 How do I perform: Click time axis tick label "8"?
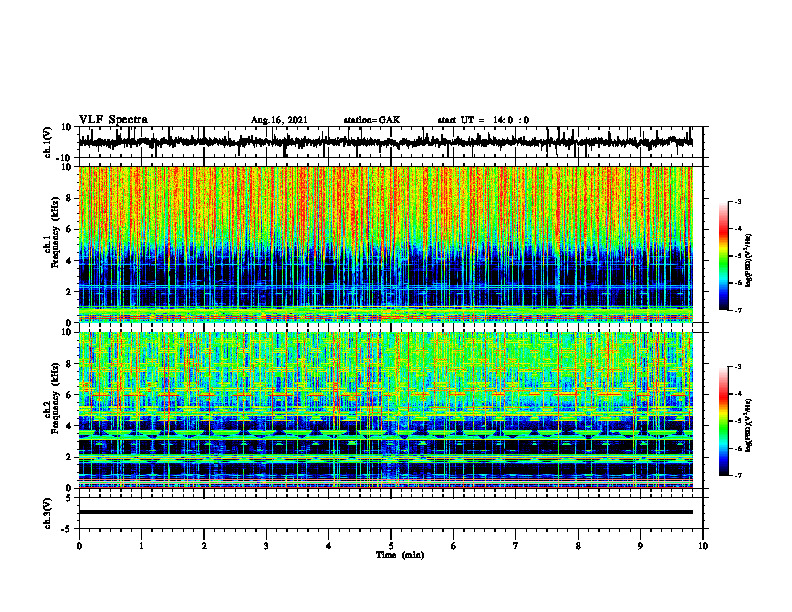pos(578,546)
